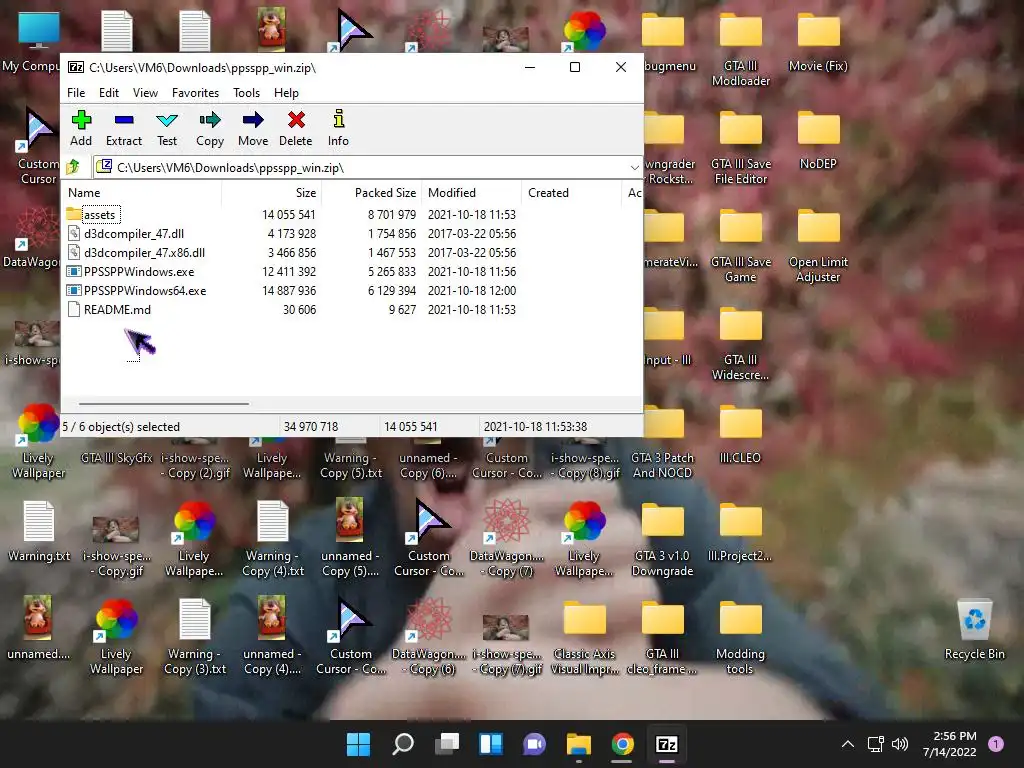Click the horizontal scrollbar of the file list
The width and height of the screenshot is (1024, 768).
click(x=163, y=404)
